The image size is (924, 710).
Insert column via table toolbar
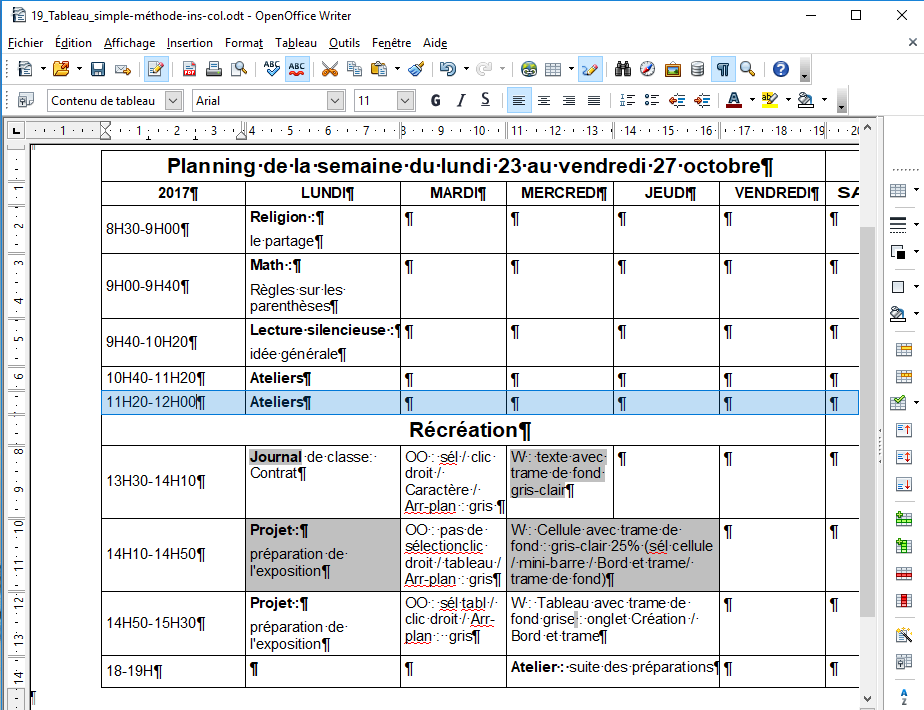coord(903,546)
